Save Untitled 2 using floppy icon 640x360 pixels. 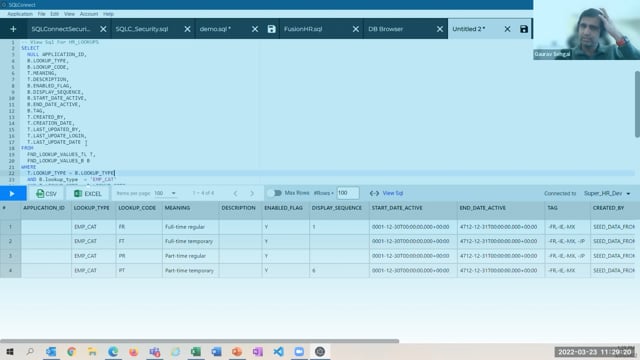tap(524, 29)
